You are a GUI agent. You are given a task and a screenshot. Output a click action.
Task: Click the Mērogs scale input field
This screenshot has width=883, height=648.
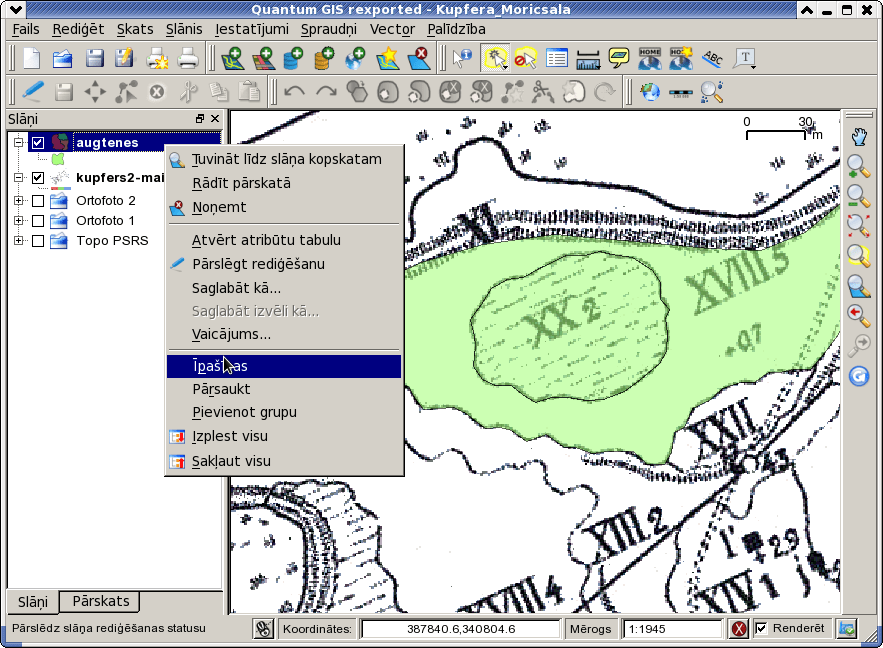pyautogui.click(x=672, y=629)
